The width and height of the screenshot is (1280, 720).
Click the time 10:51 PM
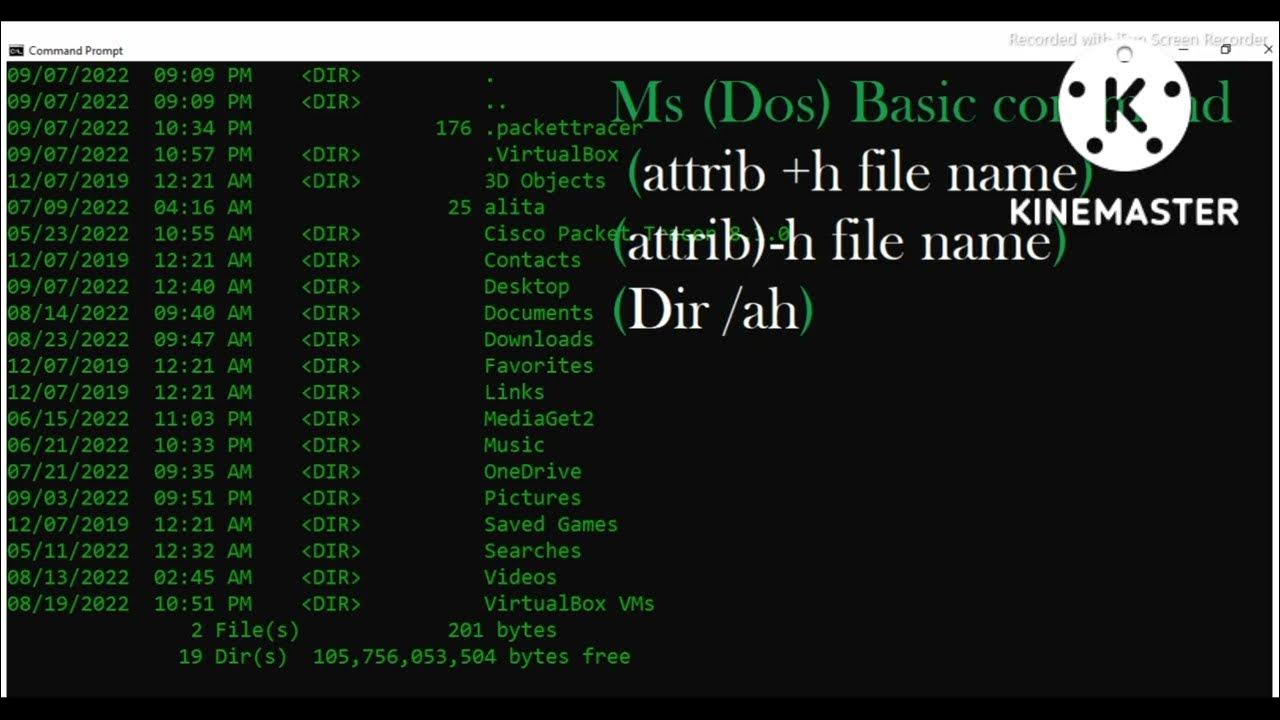pos(203,604)
